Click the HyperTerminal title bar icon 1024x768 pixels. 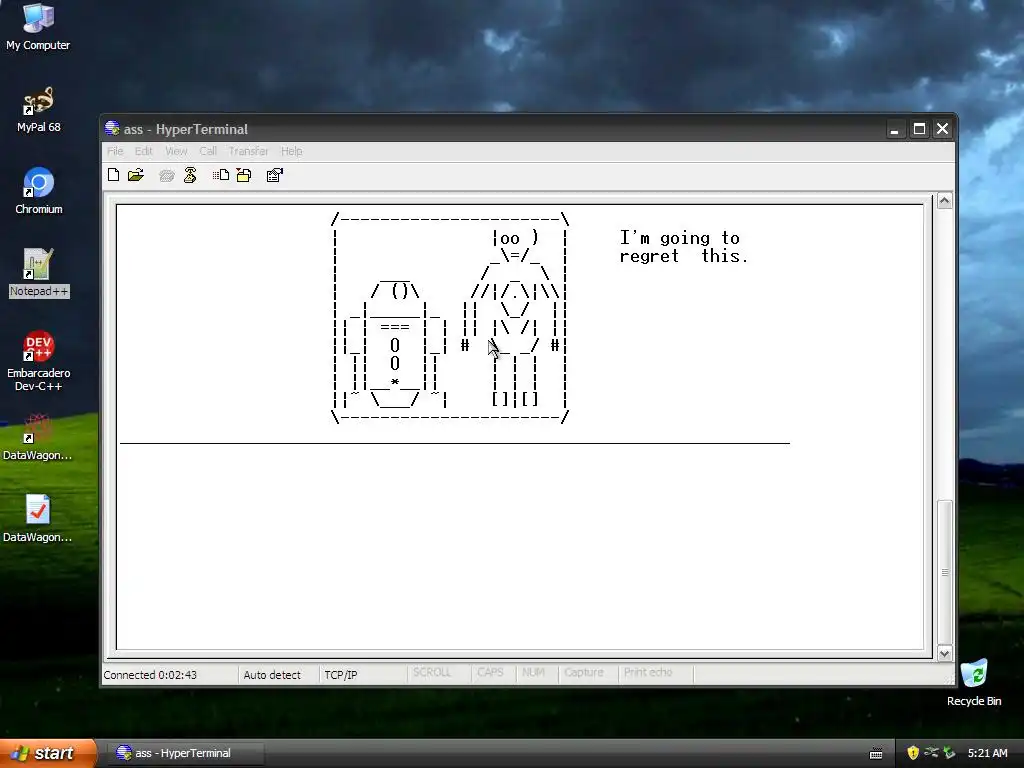tap(112, 128)
